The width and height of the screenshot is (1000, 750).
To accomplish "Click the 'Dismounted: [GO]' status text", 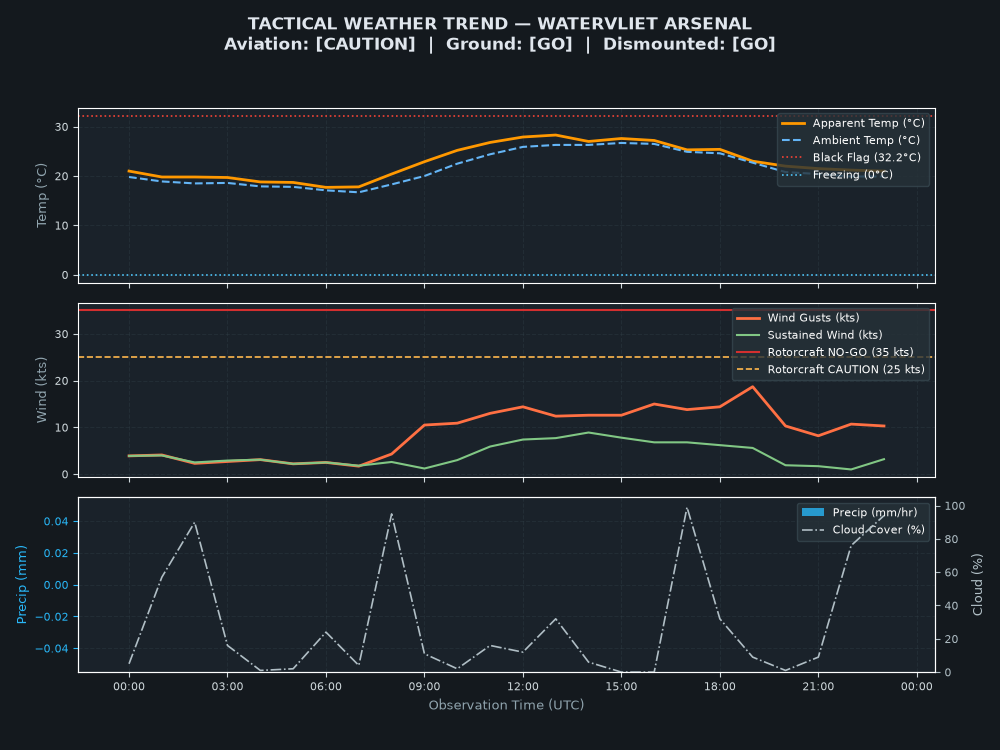I will click(x=689, y=44).
